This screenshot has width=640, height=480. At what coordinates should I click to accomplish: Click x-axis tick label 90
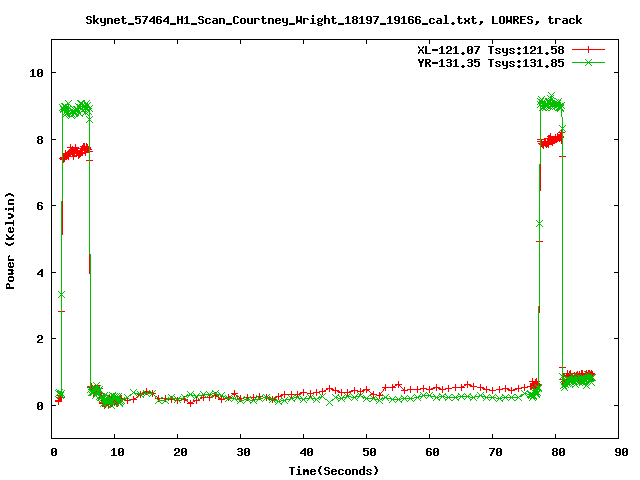pyautogui.click(x=621, y=452)
